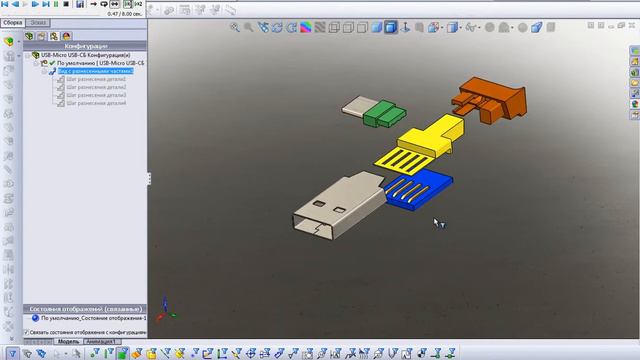The image size is (640, 360).
Task: Pause the explode animation
Action: (x=56, y=4)
